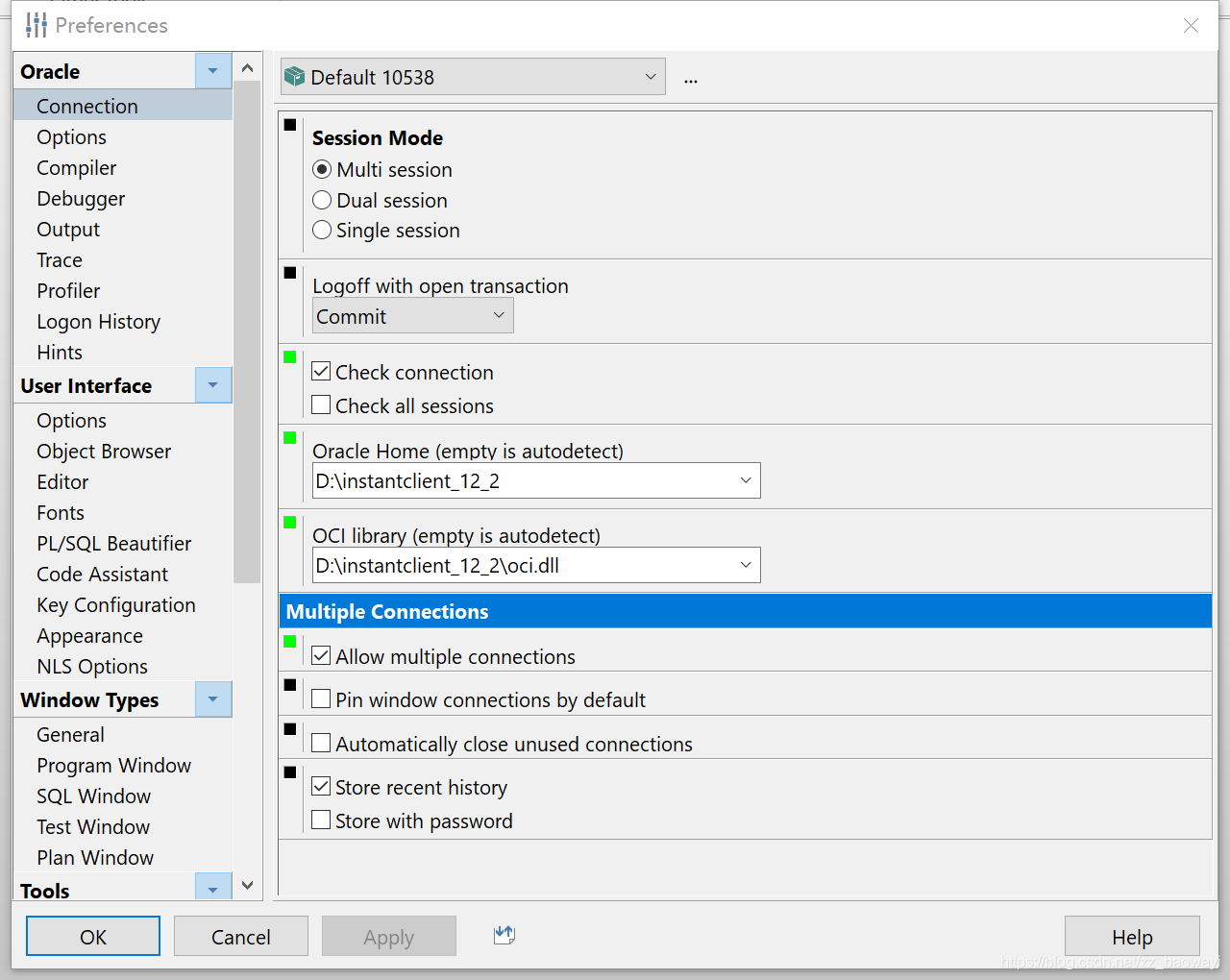1230x980 pixels.
Task: Open the Hints preferences page
Action: pos(60,352)
